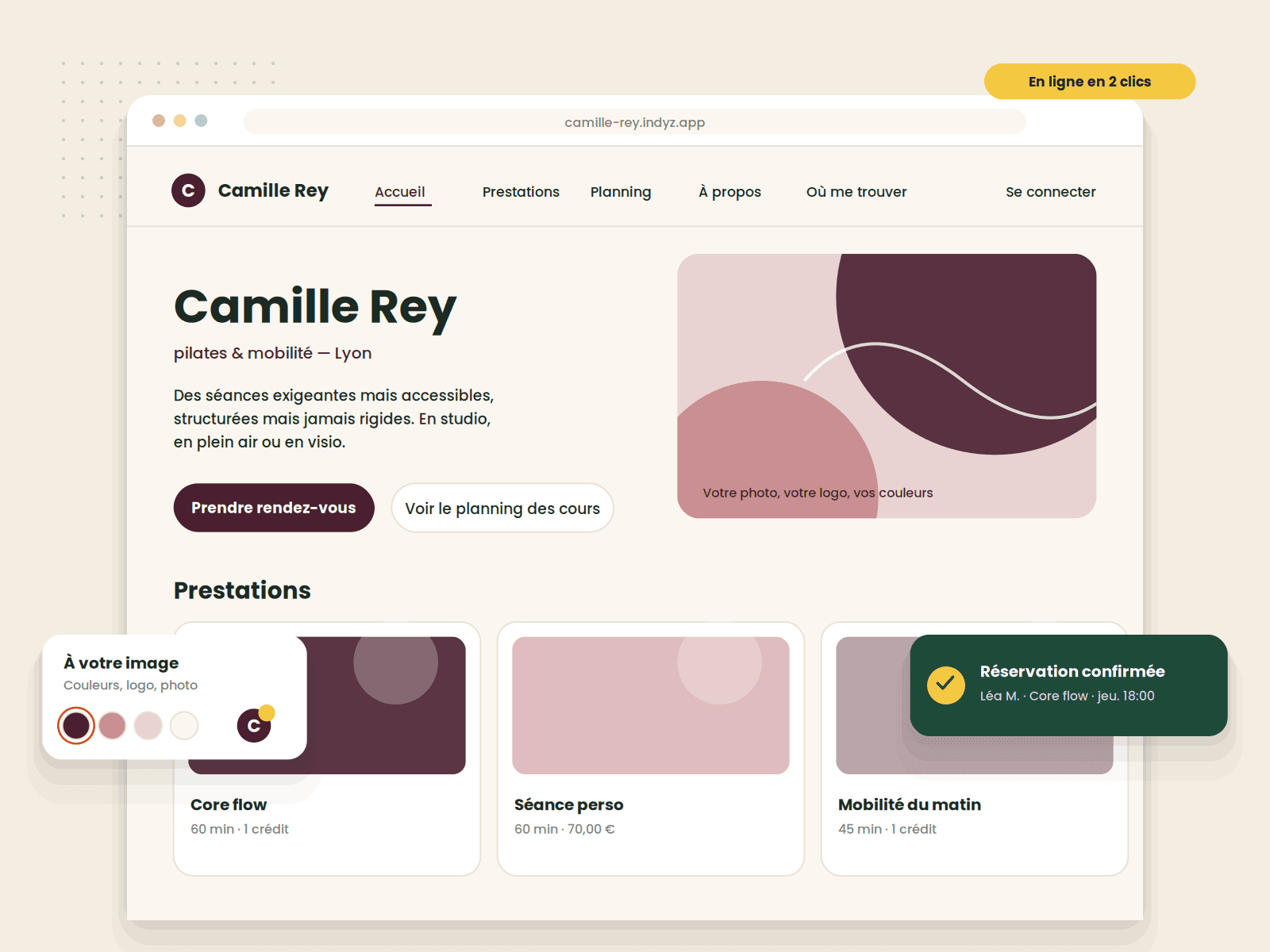This screenshot has height=952, width=1270.
Task: Open the Accueil nav tab
Action: [x=400, y=192]
